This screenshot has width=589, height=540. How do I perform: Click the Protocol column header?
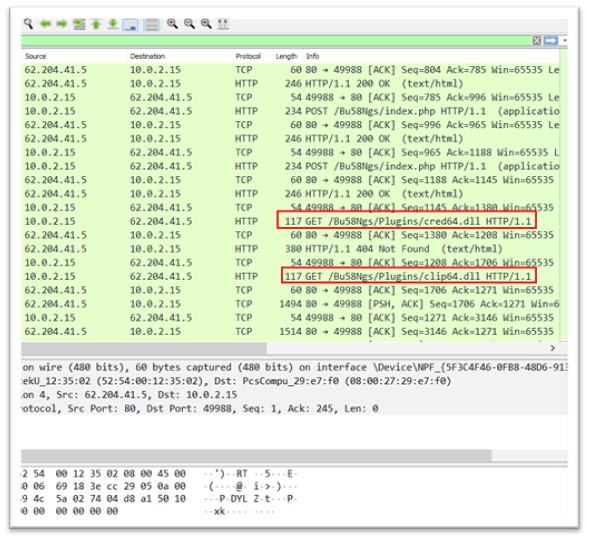248,56
